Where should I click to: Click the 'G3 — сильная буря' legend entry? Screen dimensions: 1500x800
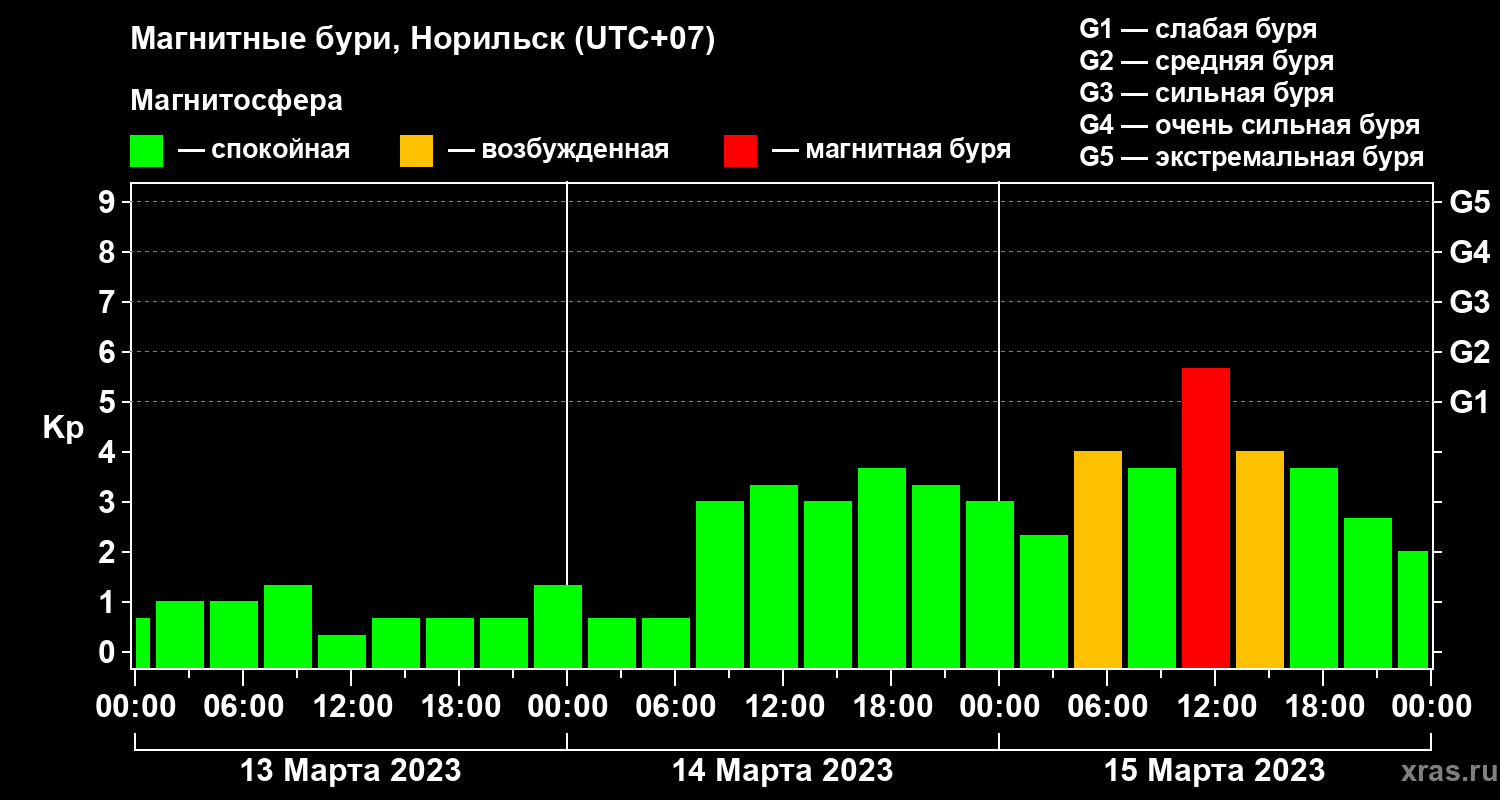click(1207, 93)
